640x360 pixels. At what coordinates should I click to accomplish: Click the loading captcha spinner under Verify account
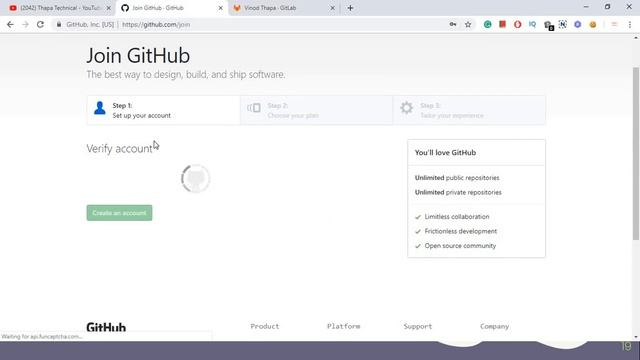pos(196,178)
